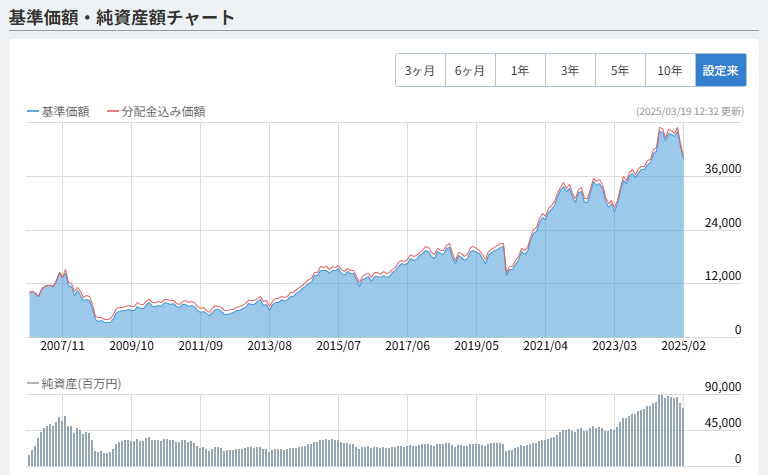The image size is (768, 475).
Task: Switch chart range to 3年
Action: 570,71
